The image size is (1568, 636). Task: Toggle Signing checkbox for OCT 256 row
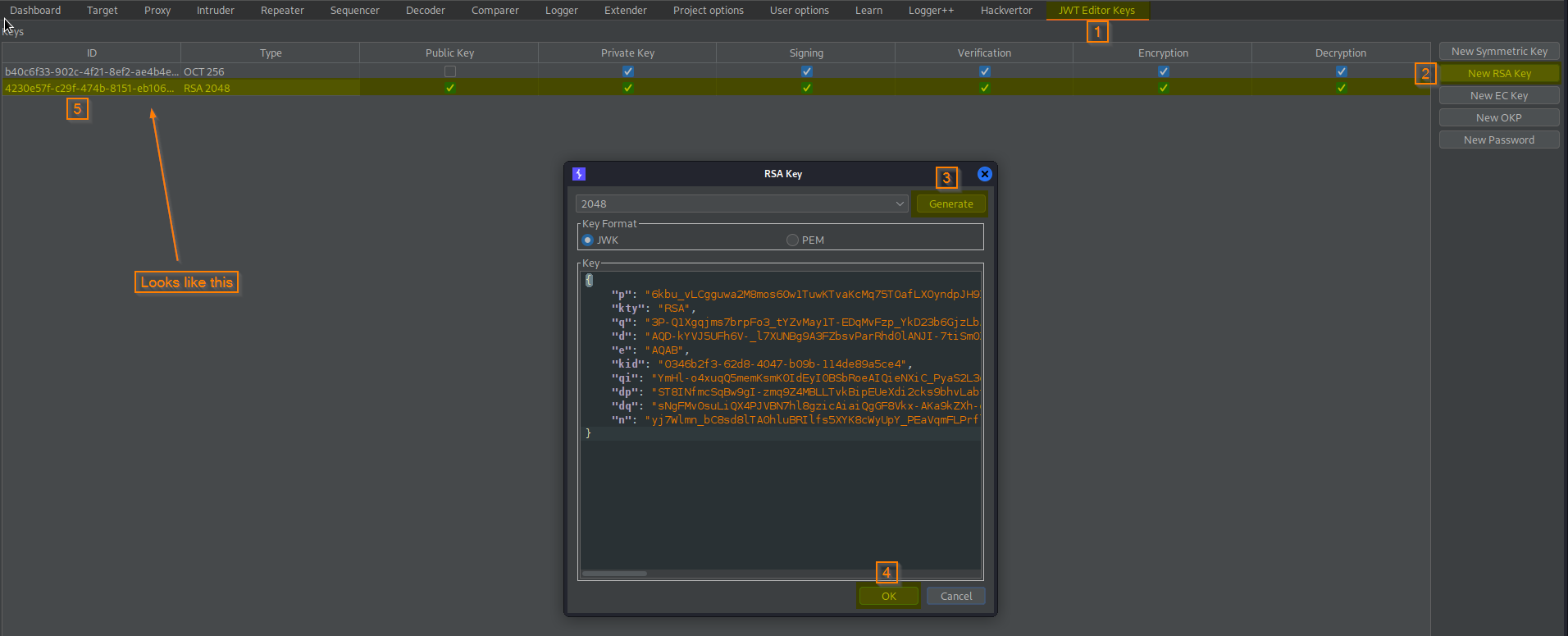point(807,71)
